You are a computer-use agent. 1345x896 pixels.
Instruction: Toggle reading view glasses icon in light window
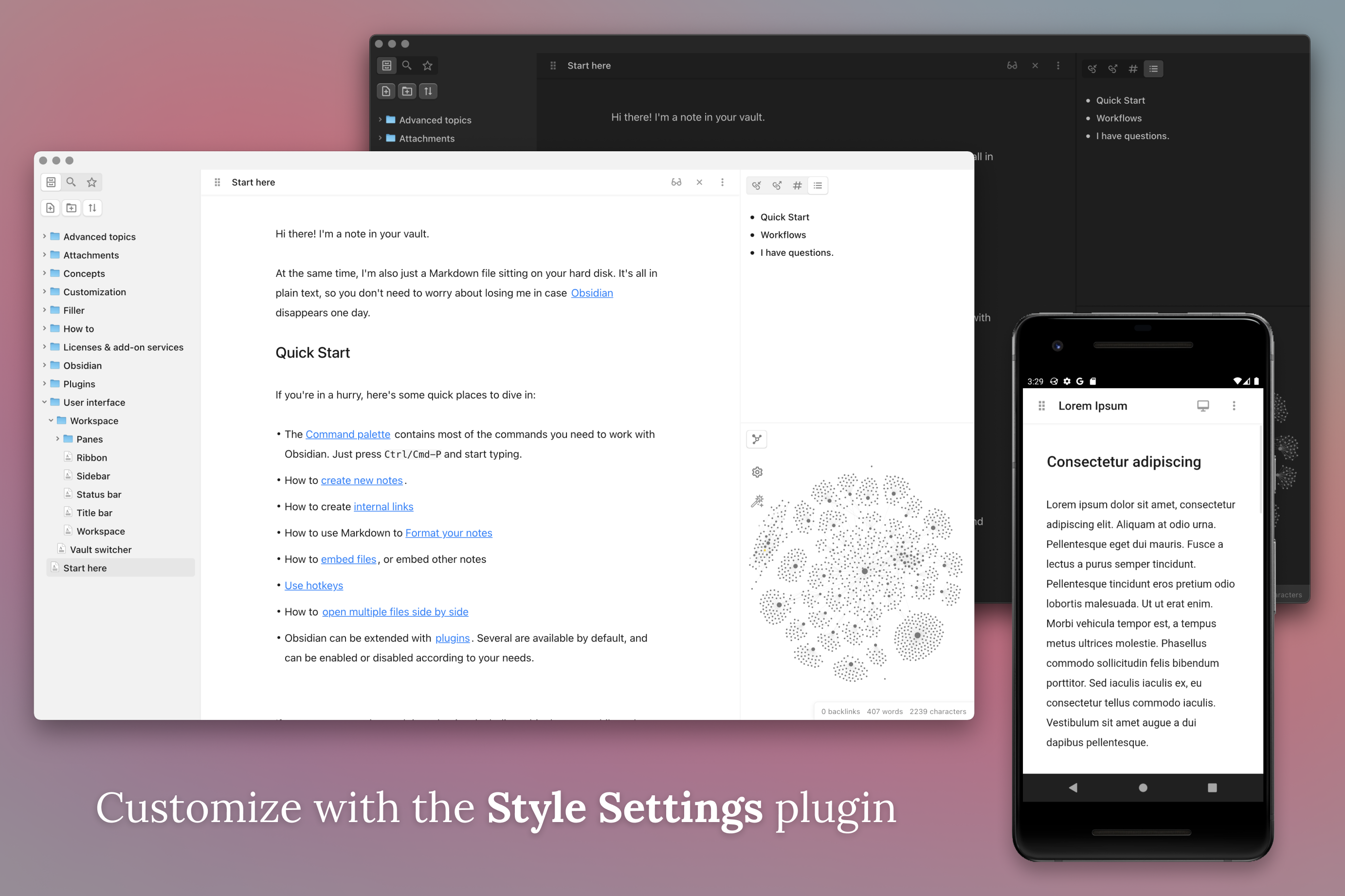(676, 182)
